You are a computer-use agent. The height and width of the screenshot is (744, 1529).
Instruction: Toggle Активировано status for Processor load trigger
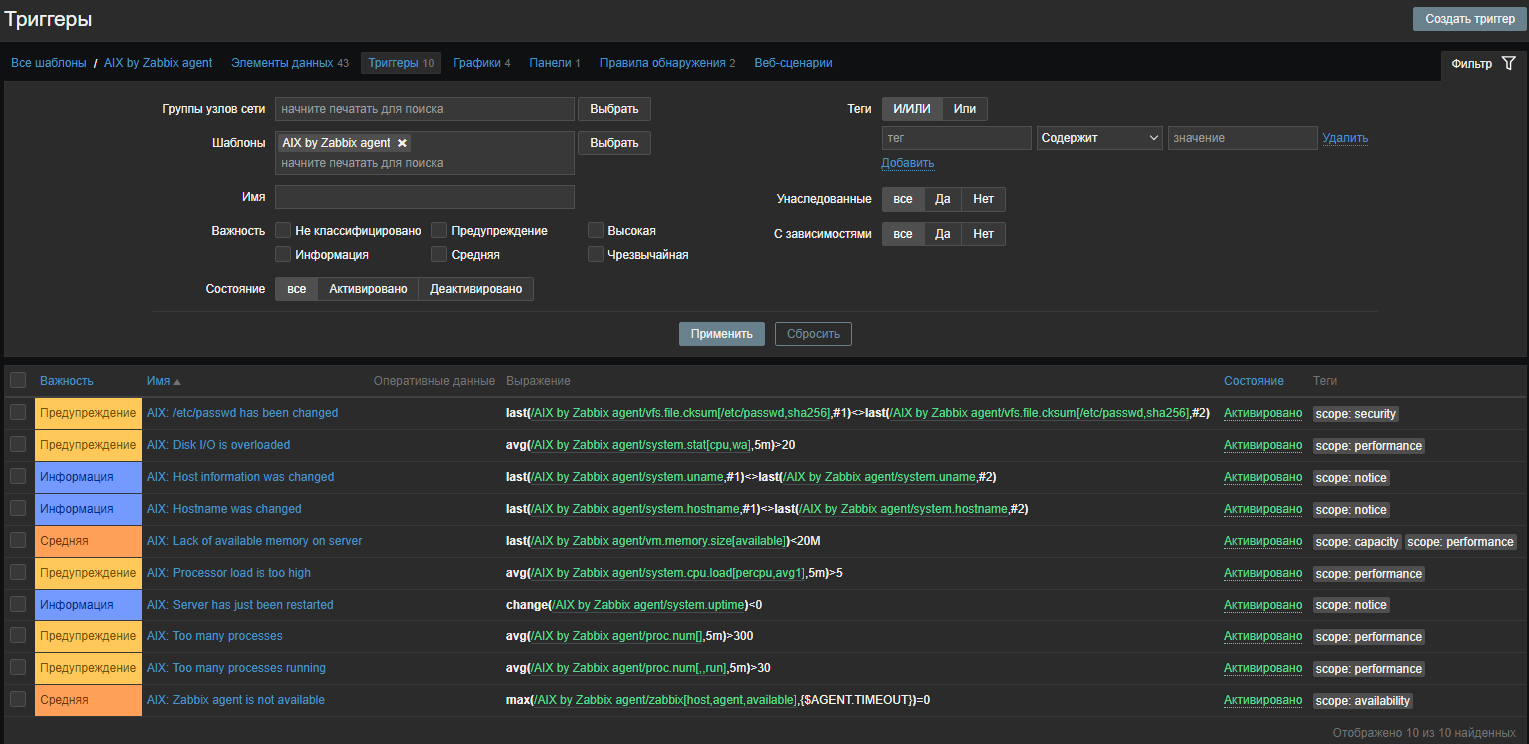(1262, 573)
